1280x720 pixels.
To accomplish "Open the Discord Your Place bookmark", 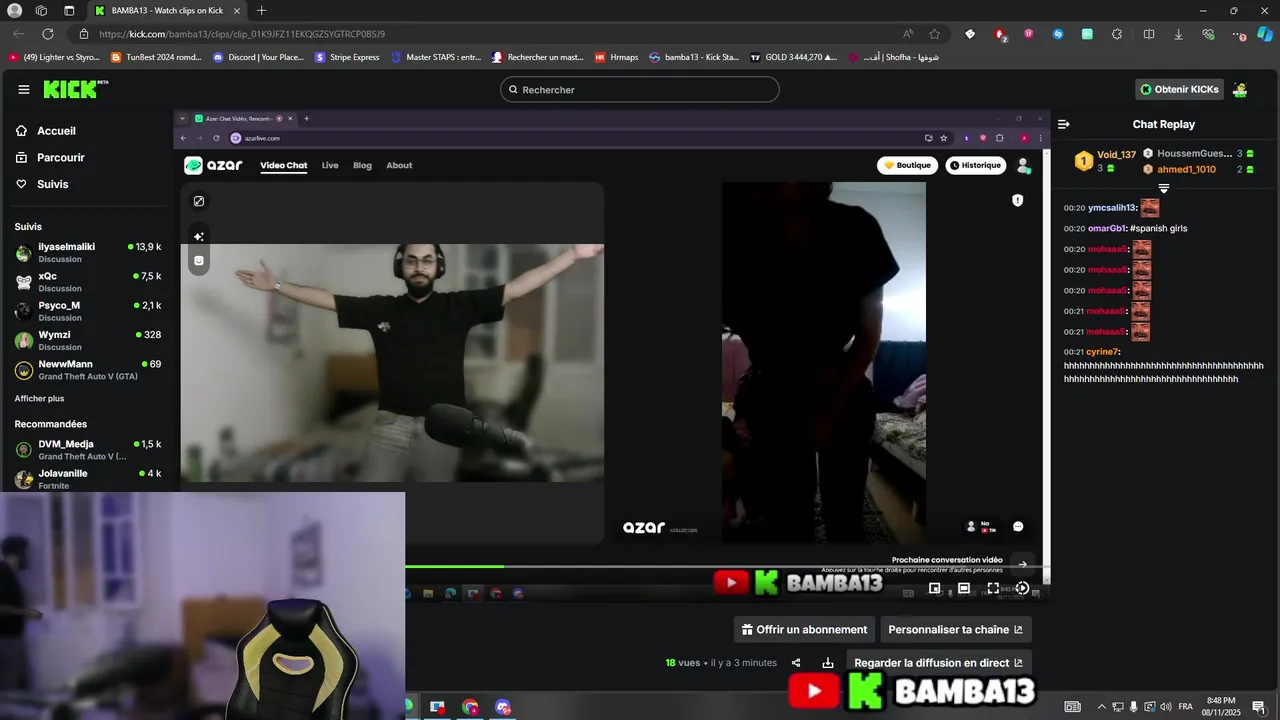I will (258, 57).
